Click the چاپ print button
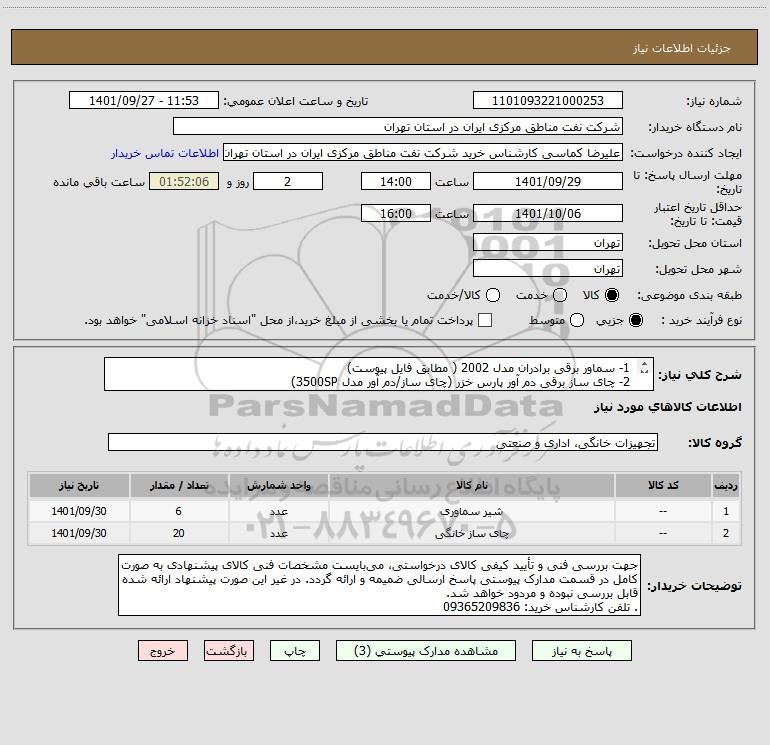 (295, 651)
